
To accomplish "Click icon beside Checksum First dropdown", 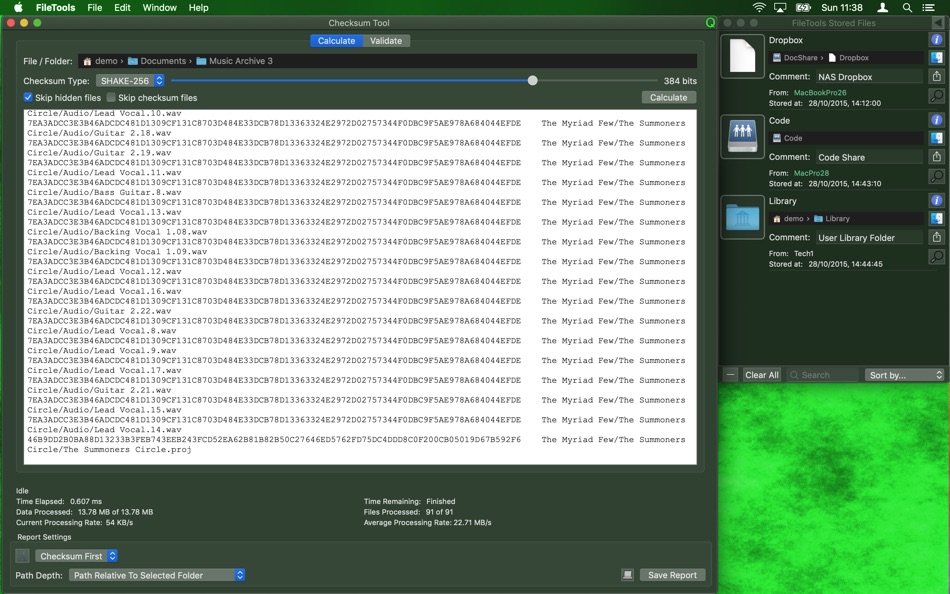I will pos(22,556).
